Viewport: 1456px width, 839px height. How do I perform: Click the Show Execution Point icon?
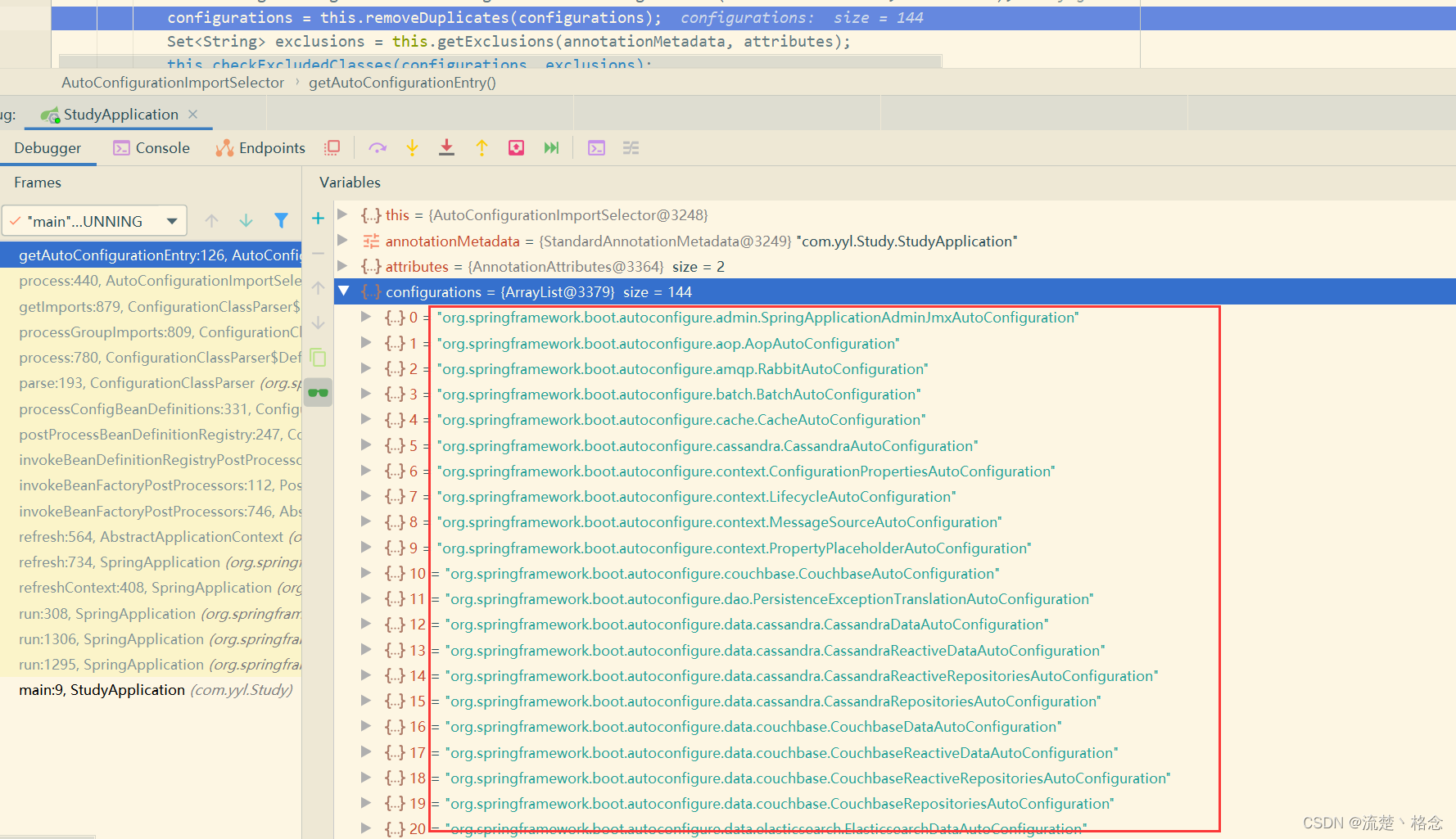pyautogui.click(x=332, y=148)
